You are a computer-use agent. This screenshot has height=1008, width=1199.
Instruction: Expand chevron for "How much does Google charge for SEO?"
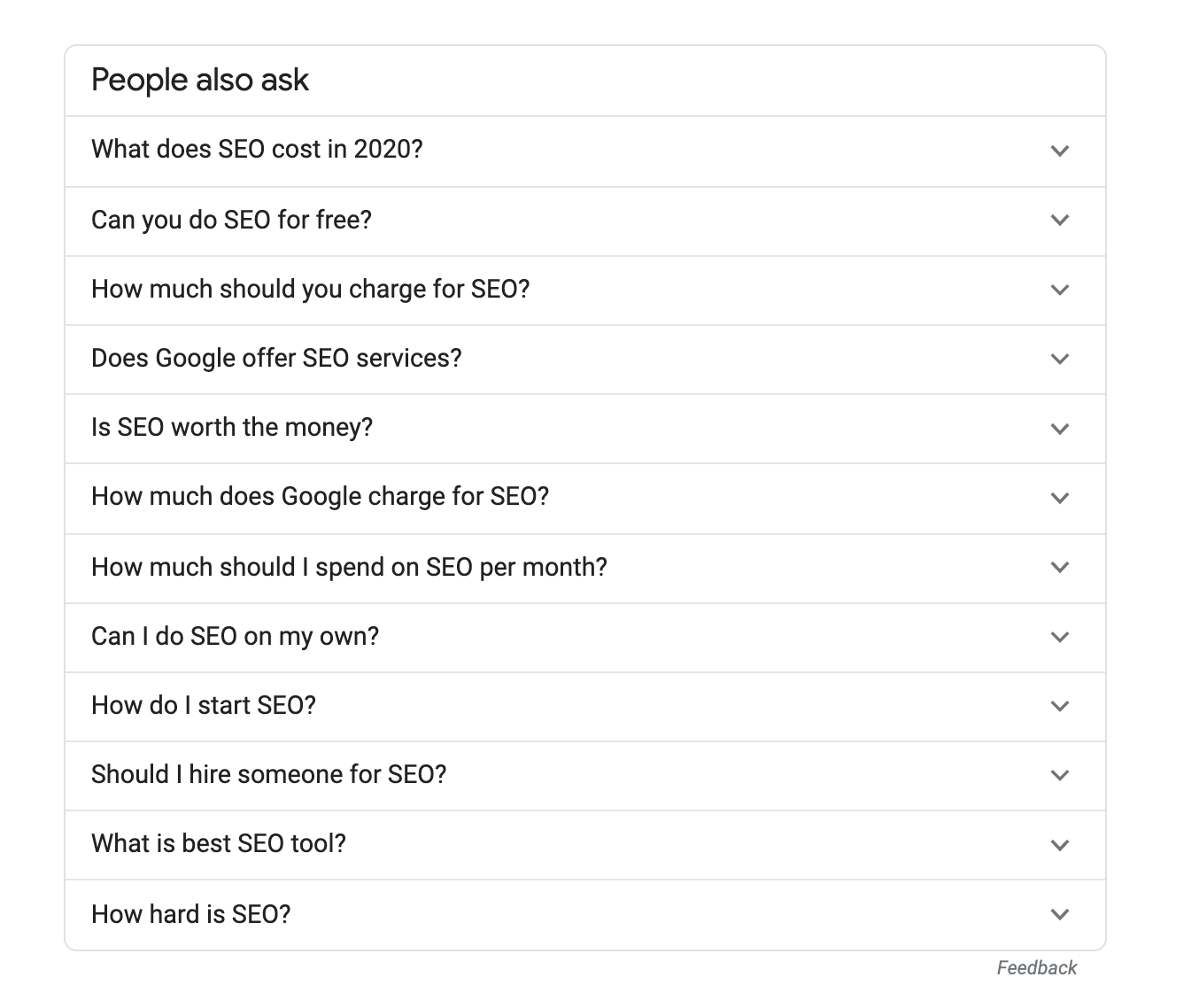point(1059,498)
